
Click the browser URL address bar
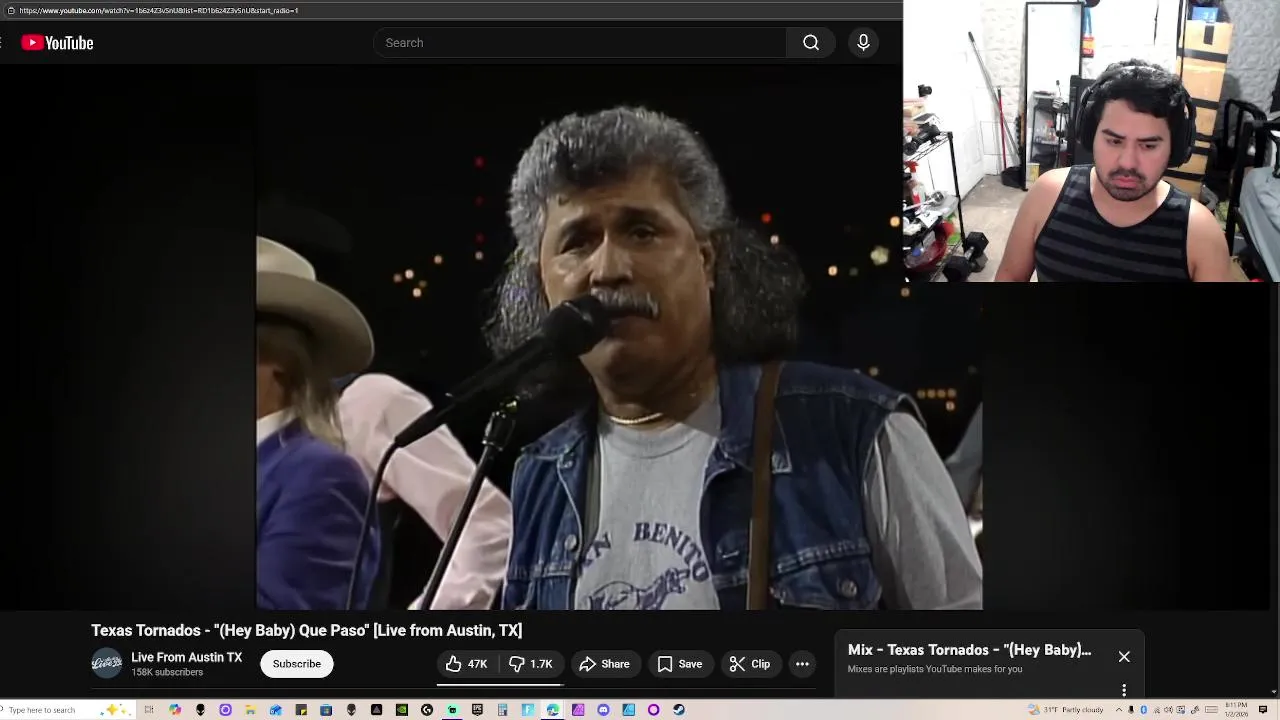(450, 10)
